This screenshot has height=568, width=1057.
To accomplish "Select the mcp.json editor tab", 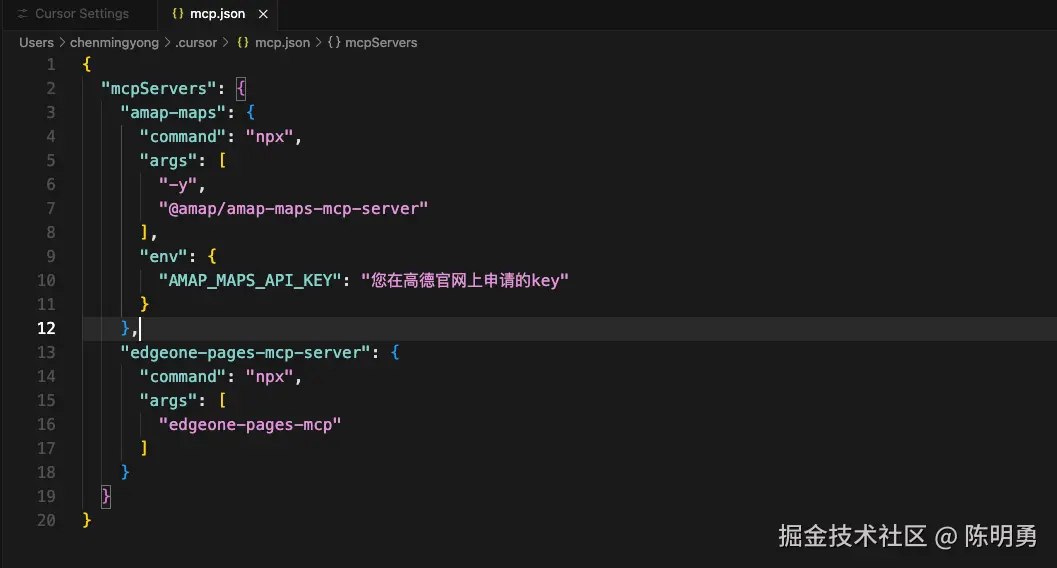I will 217,13.
